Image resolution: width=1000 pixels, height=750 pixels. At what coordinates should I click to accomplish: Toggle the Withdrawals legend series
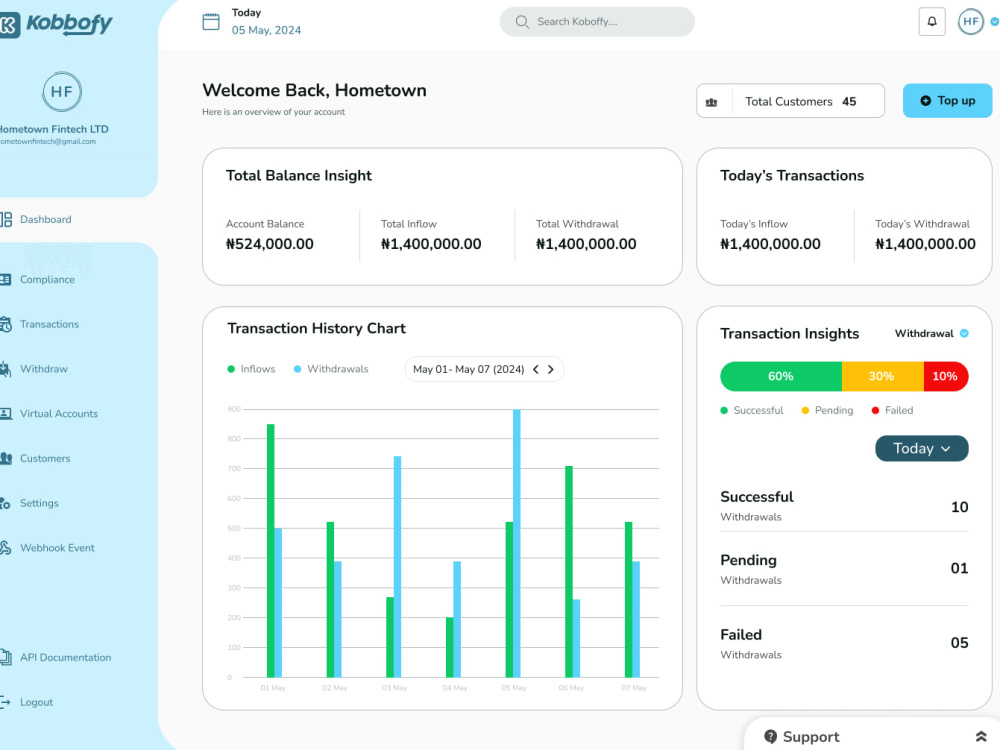point(331,369)
